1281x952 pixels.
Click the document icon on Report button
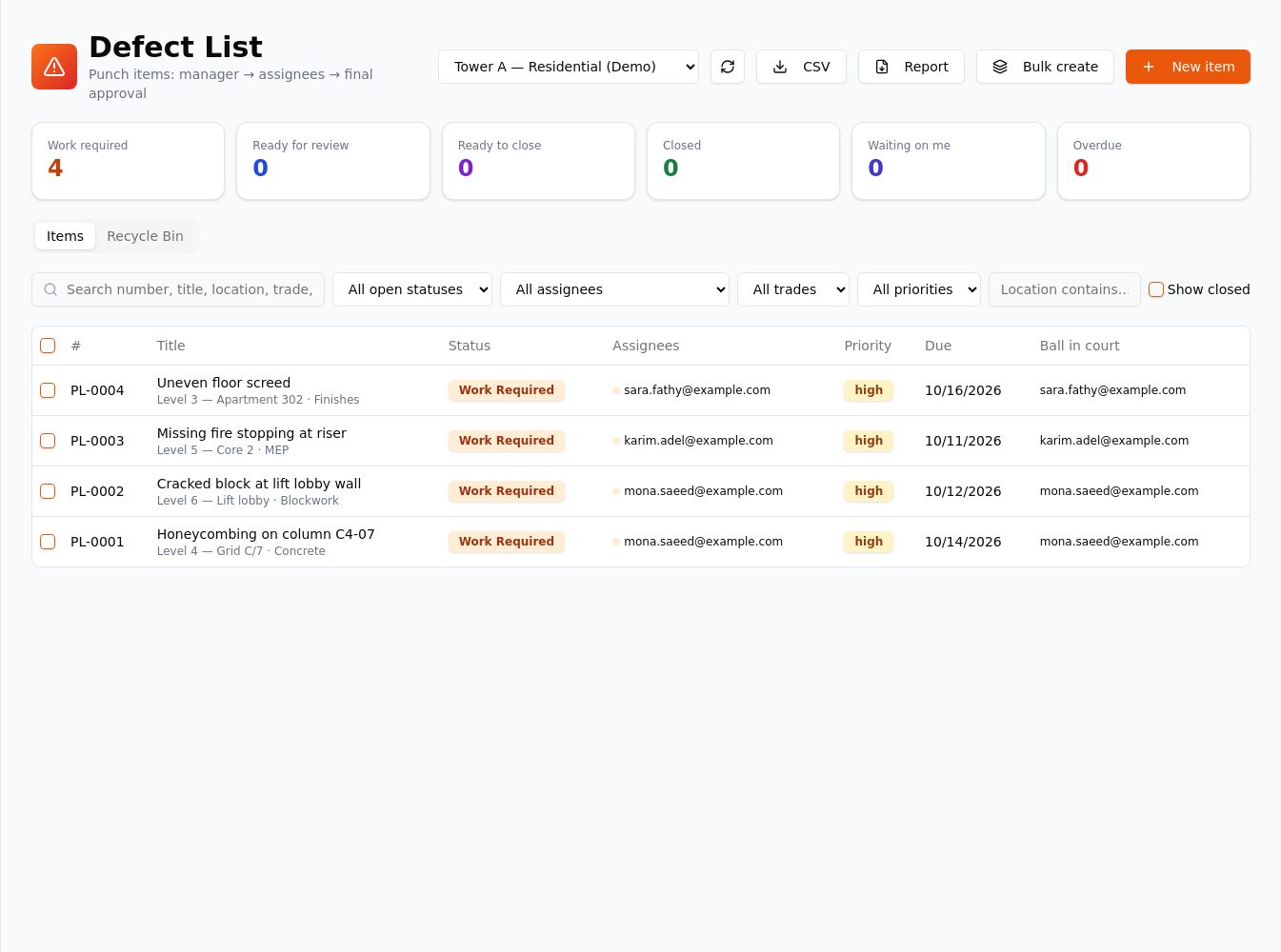(x=882, y=67)
